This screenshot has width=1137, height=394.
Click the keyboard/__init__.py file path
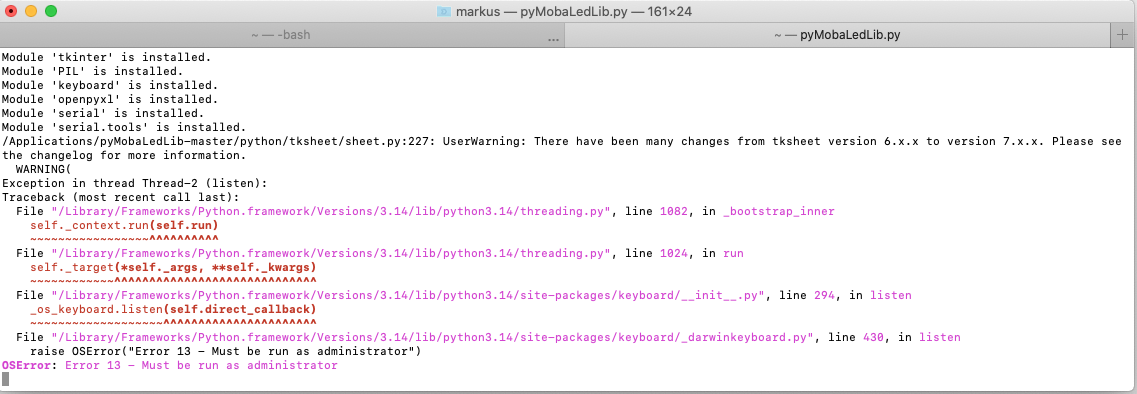[x=408, y=296]
